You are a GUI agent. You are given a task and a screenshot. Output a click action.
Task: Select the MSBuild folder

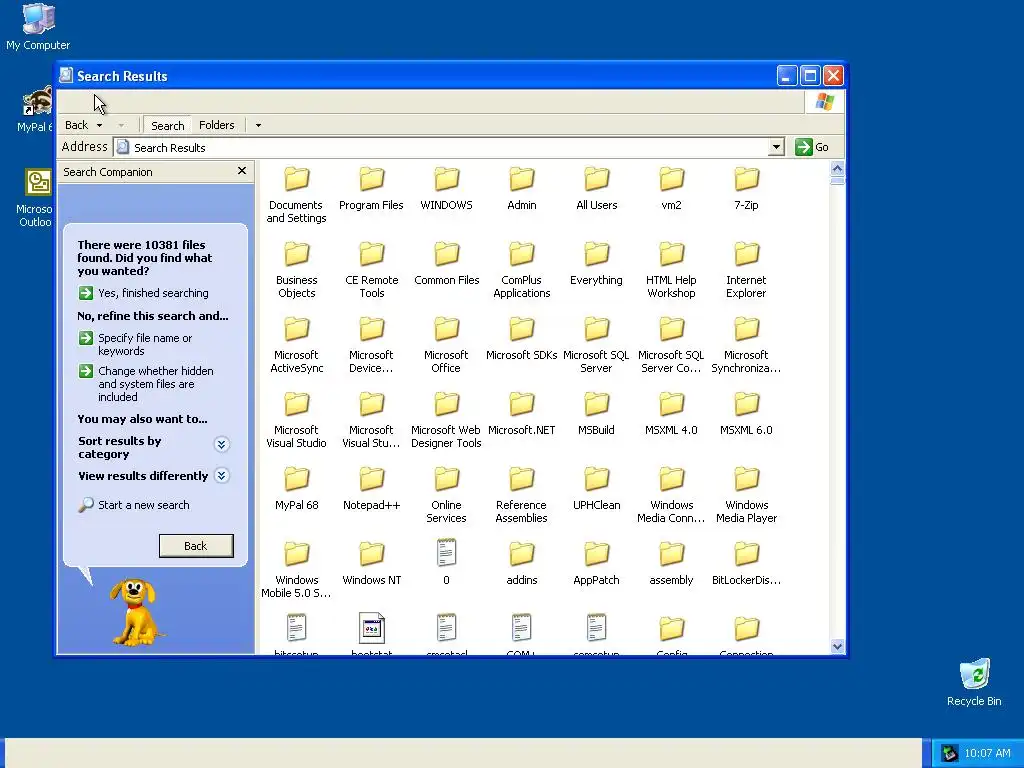[x=597, y=413]
